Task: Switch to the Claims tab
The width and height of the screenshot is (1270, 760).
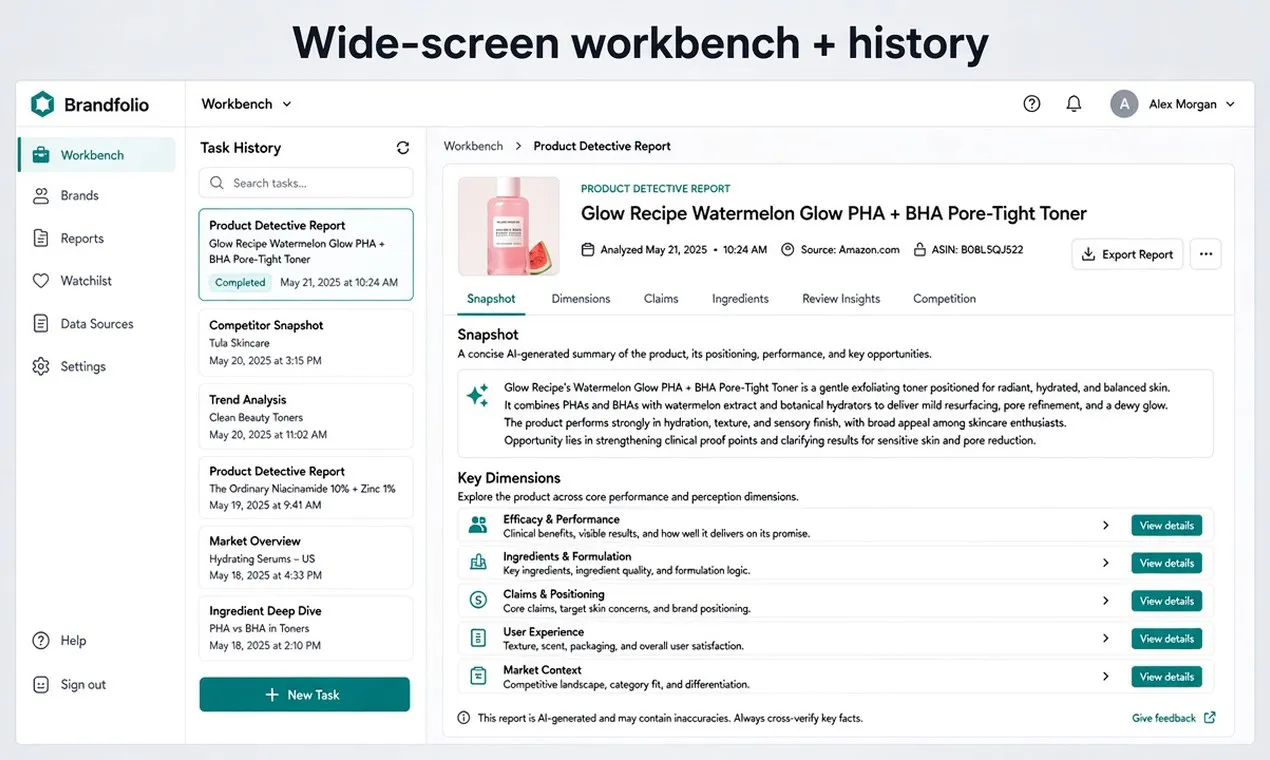Action: tap(661, 299)
